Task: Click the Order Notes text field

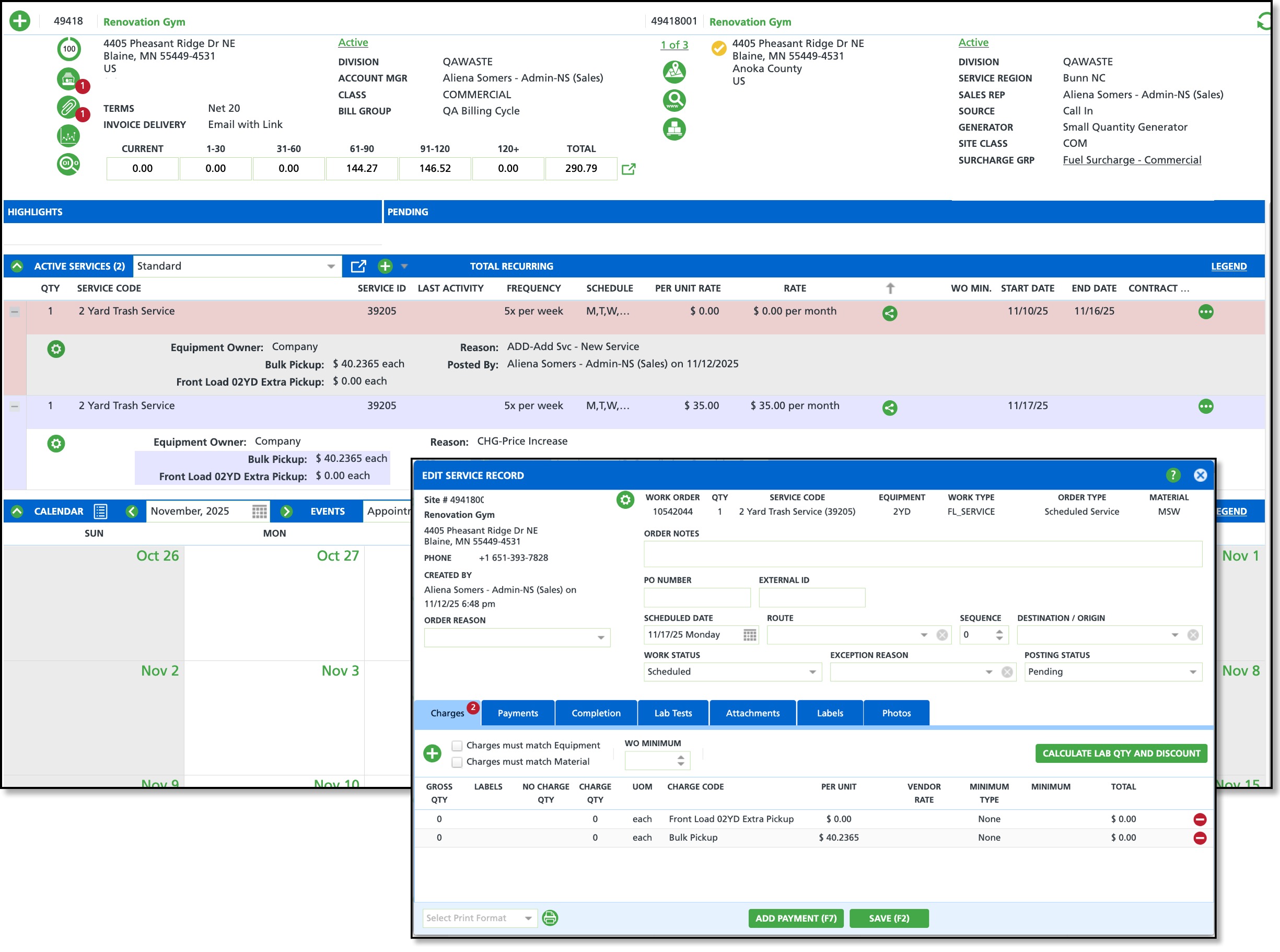Action: [x=922, y=554]
